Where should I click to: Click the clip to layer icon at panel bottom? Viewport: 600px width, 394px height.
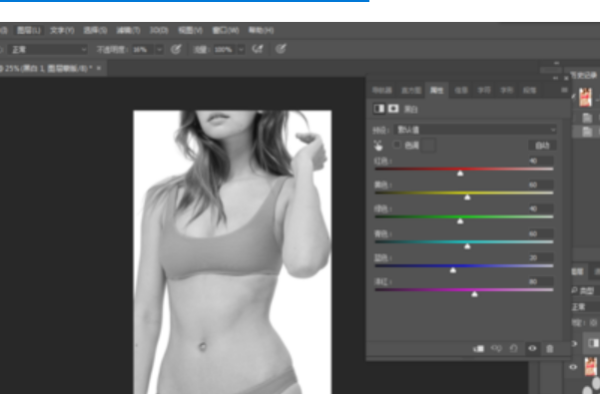tap(478, 348)
